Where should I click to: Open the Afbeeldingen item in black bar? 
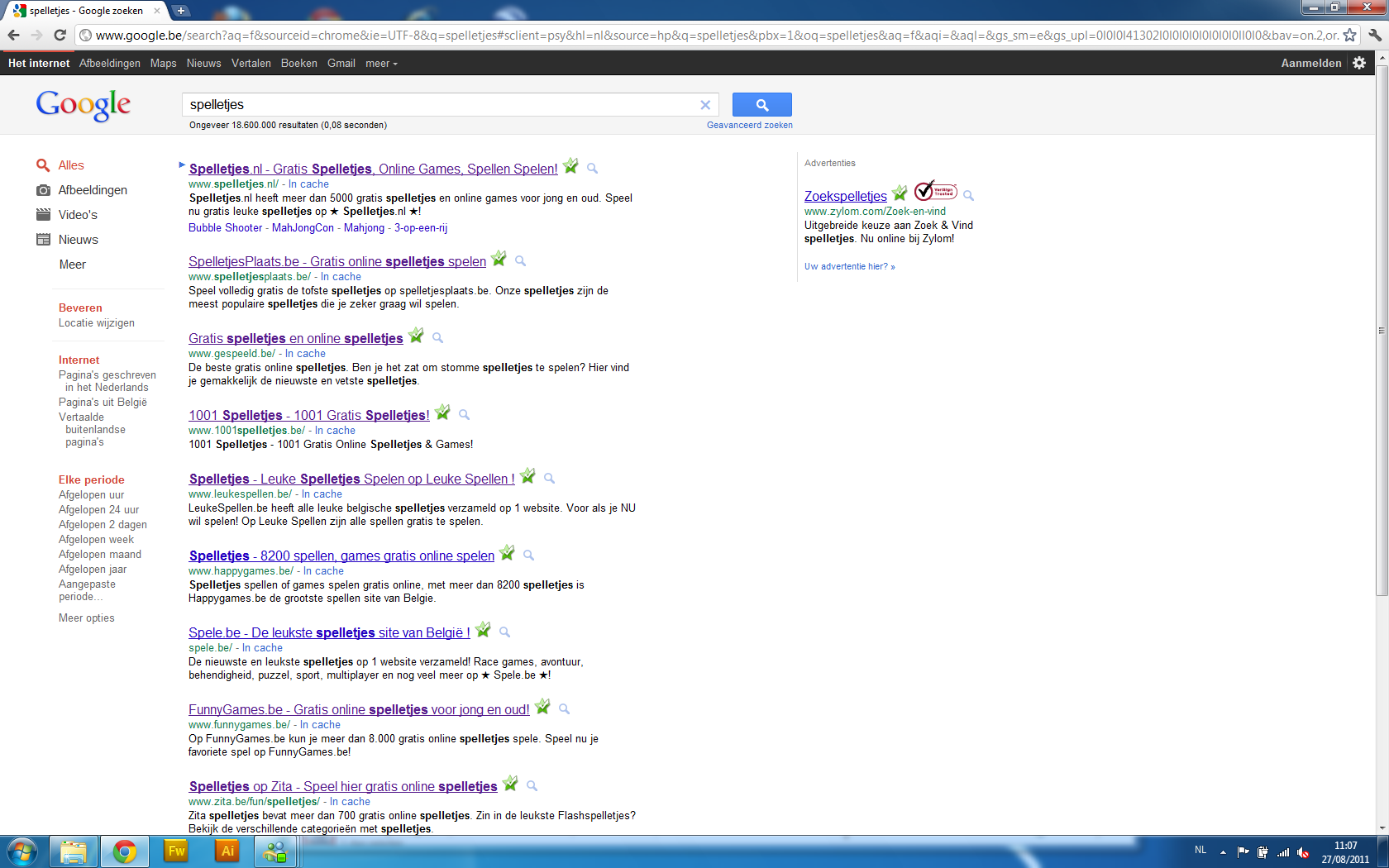110,63
